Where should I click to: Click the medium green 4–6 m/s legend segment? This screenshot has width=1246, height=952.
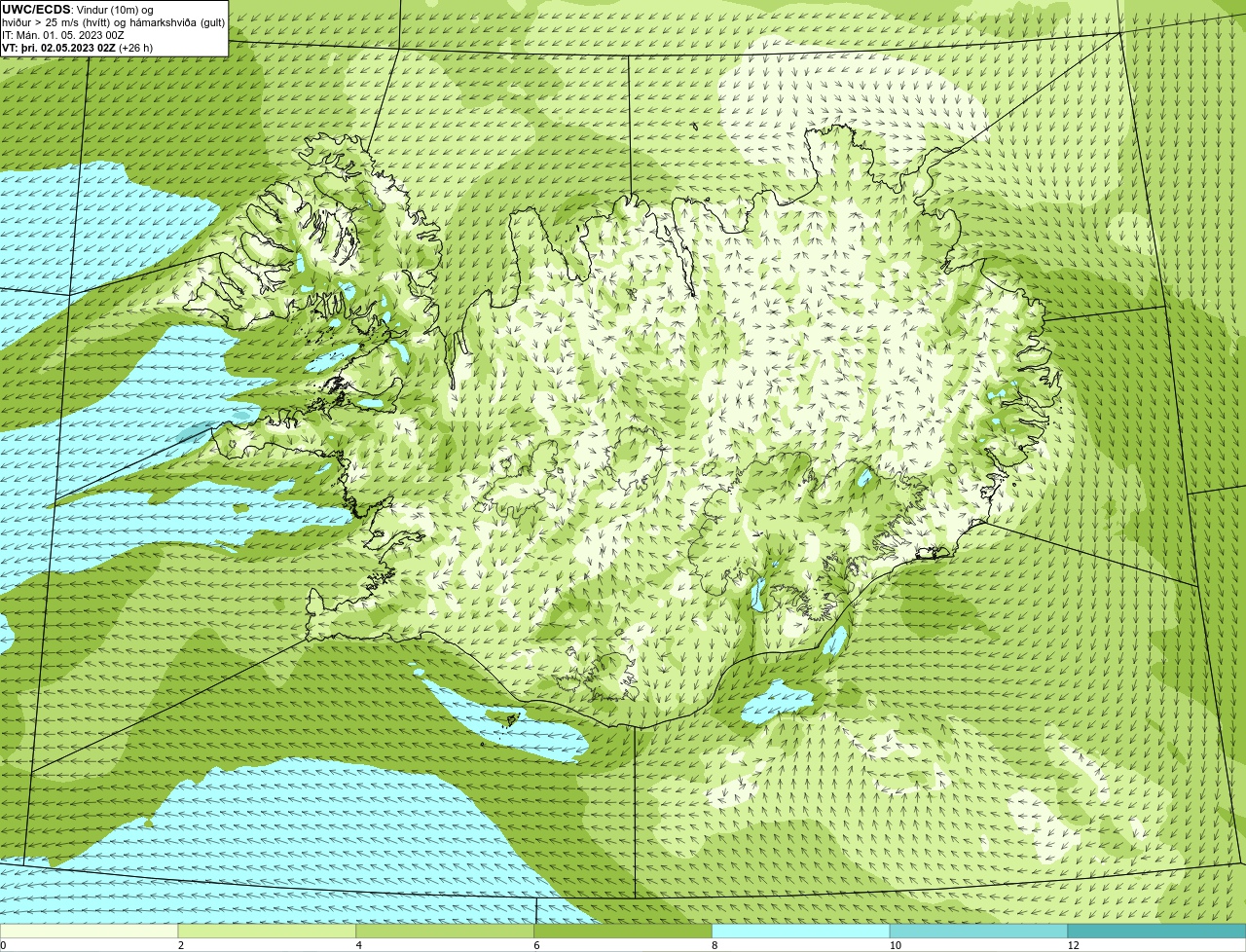click(447, 932)
